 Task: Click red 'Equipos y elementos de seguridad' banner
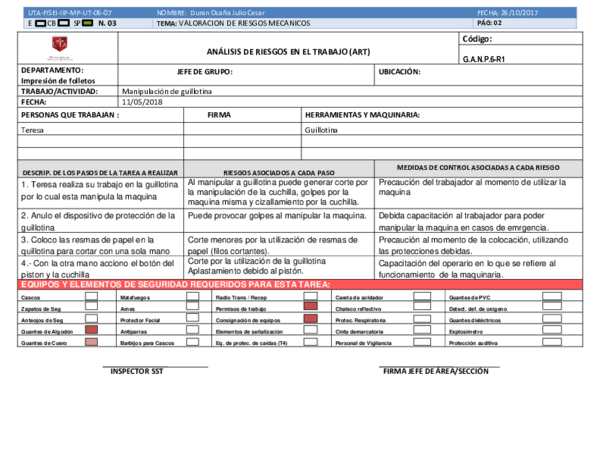click(300, 285)
